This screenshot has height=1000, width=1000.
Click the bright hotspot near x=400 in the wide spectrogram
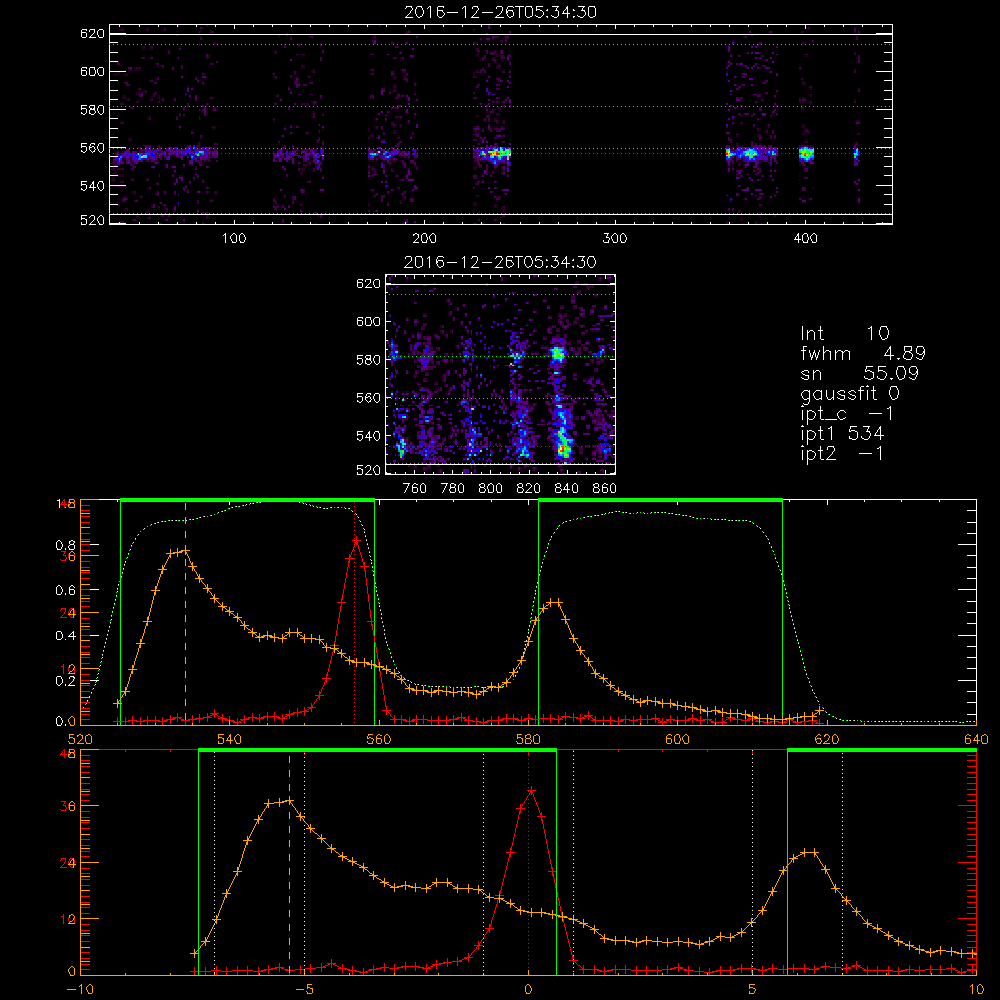click(806, 154)
